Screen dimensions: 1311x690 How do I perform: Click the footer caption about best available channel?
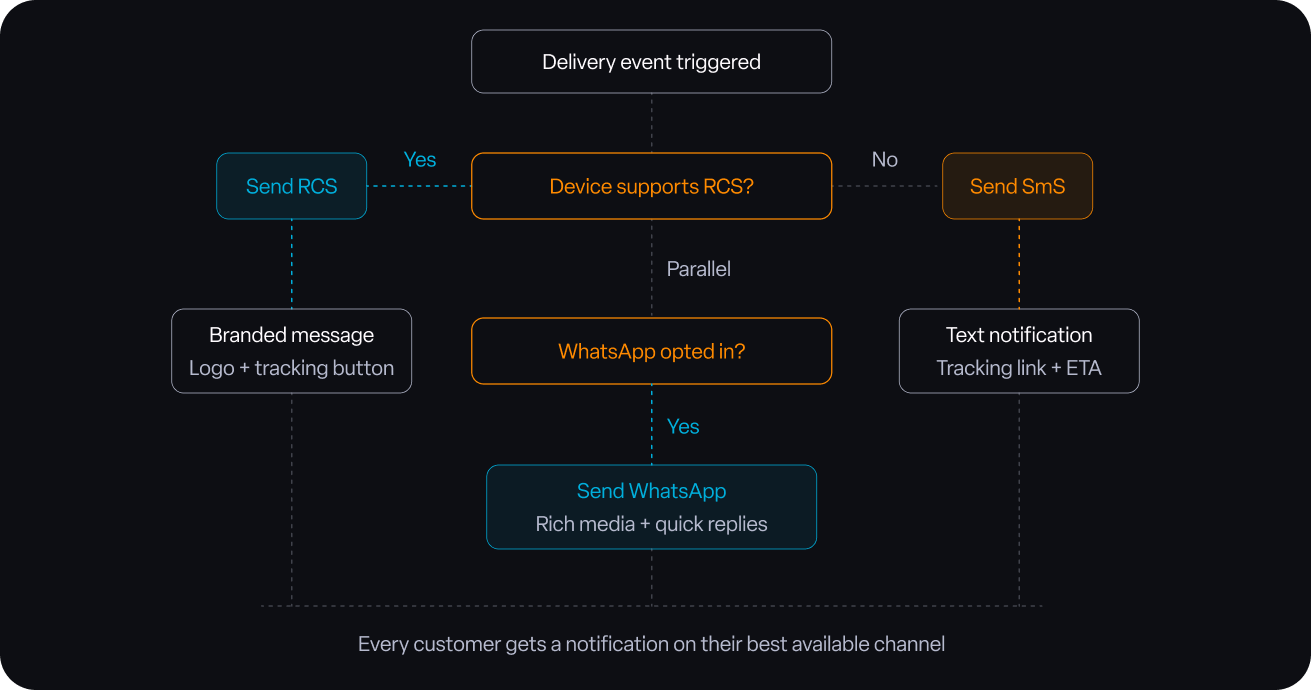(x=651, y=644)
